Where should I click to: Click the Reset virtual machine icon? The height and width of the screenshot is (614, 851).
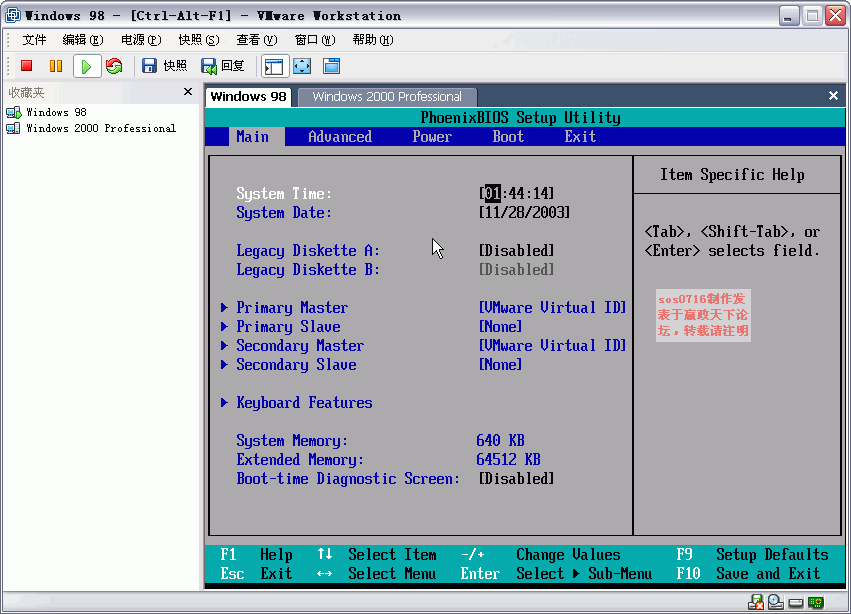[115, 66]
